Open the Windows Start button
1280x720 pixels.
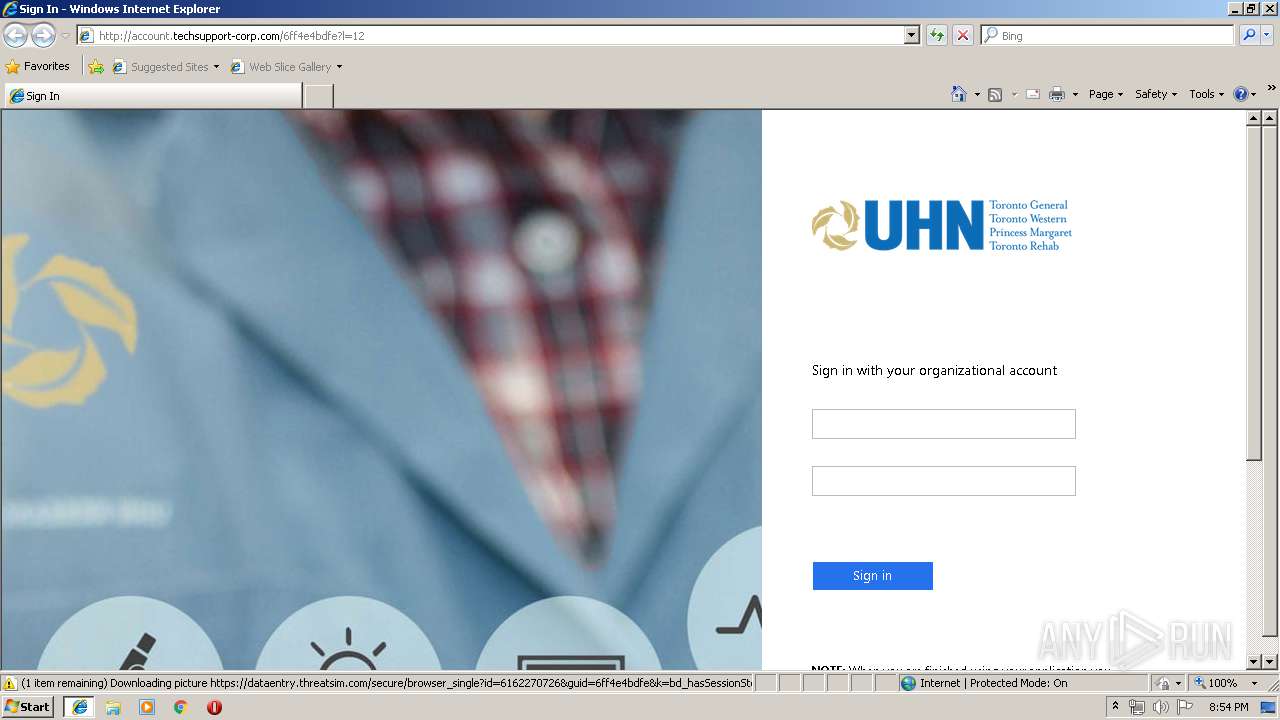tap(28, 707)
